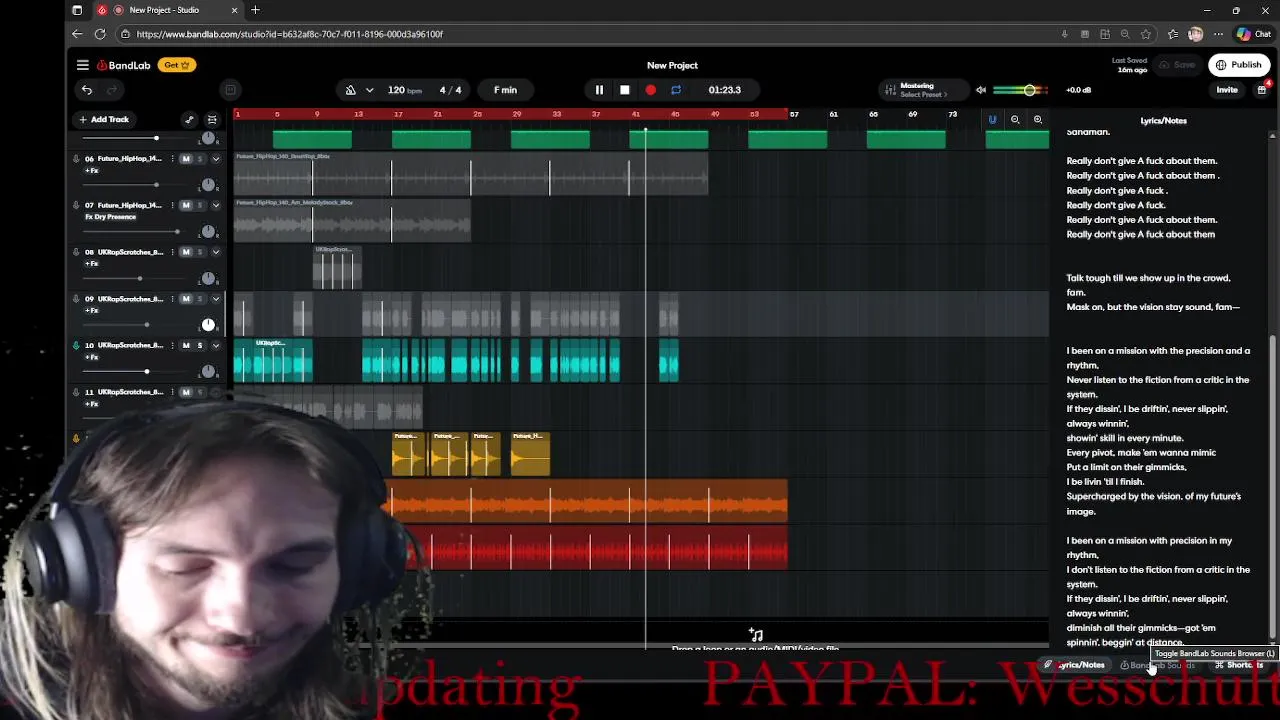Click track 11 microphone icon
The height and width of the screenshot is (720, 1280).
(76, 392)
